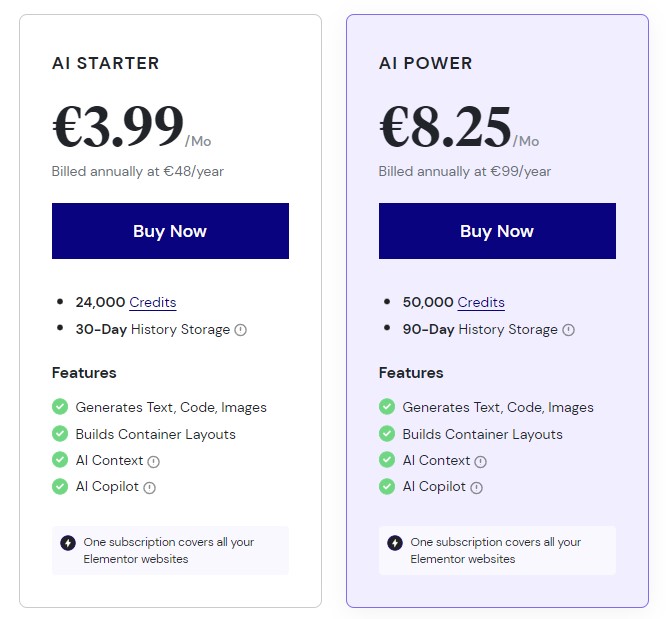Click the info icon next to AI Starter AI Copilot
666x619 pixels.
149,488
